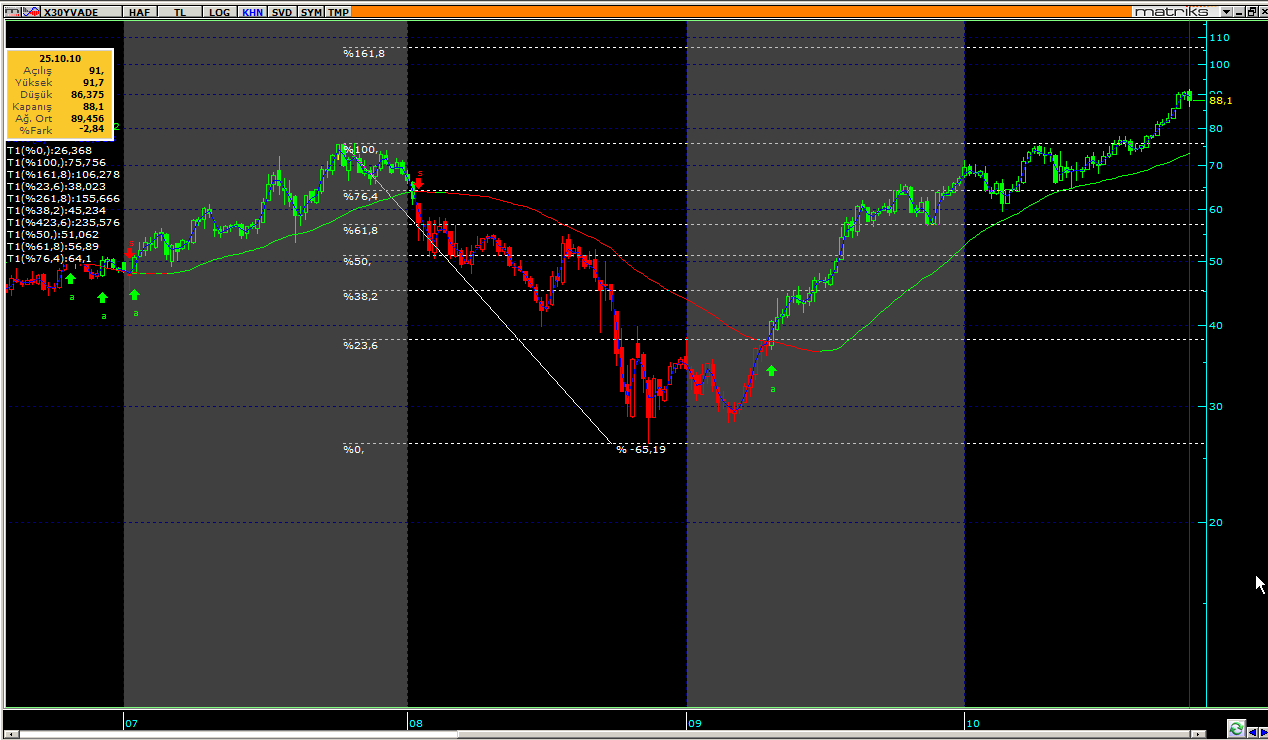Click the green refresh icon at bottom right

[x=1236, y=729]
